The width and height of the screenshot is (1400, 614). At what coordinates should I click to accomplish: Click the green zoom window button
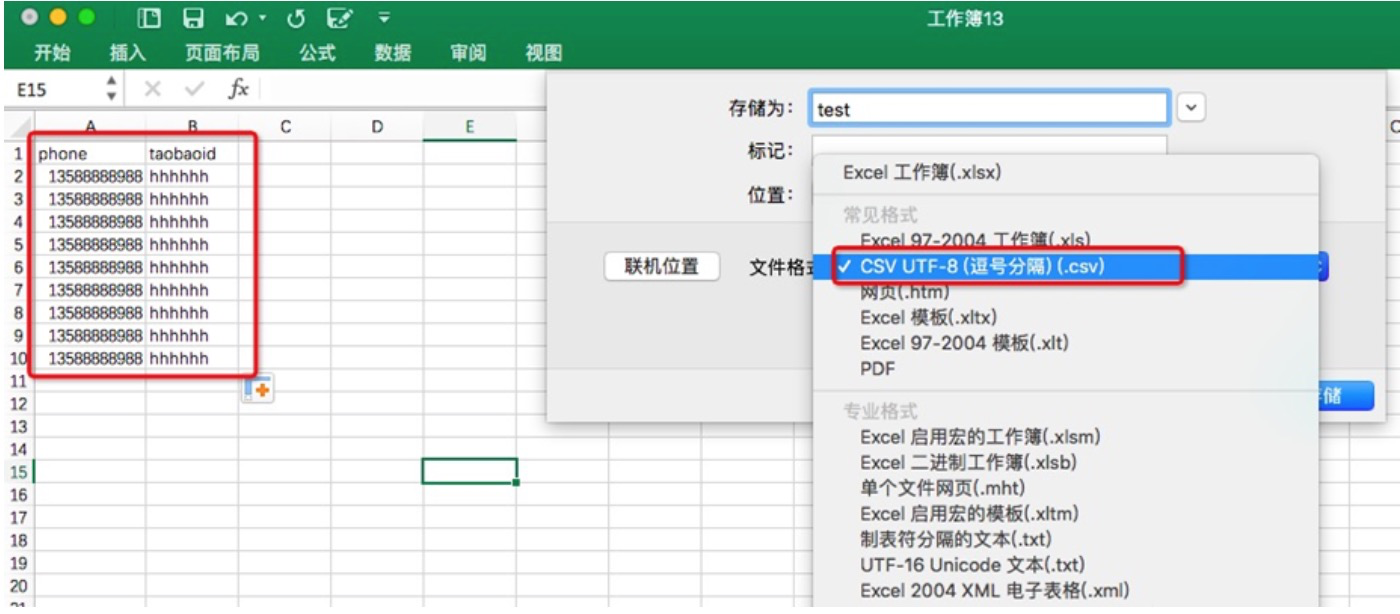[86, 18]
